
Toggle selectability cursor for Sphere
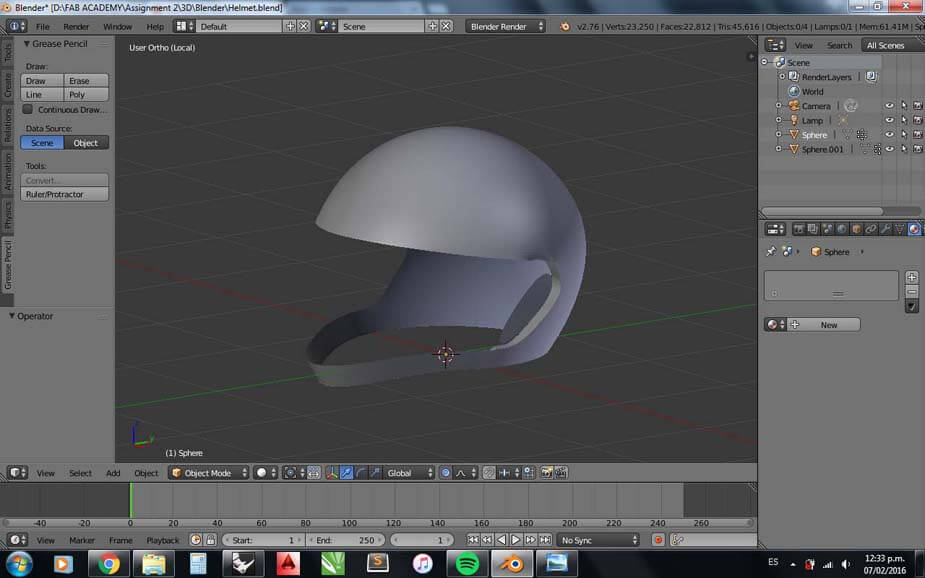coord(904,135)
